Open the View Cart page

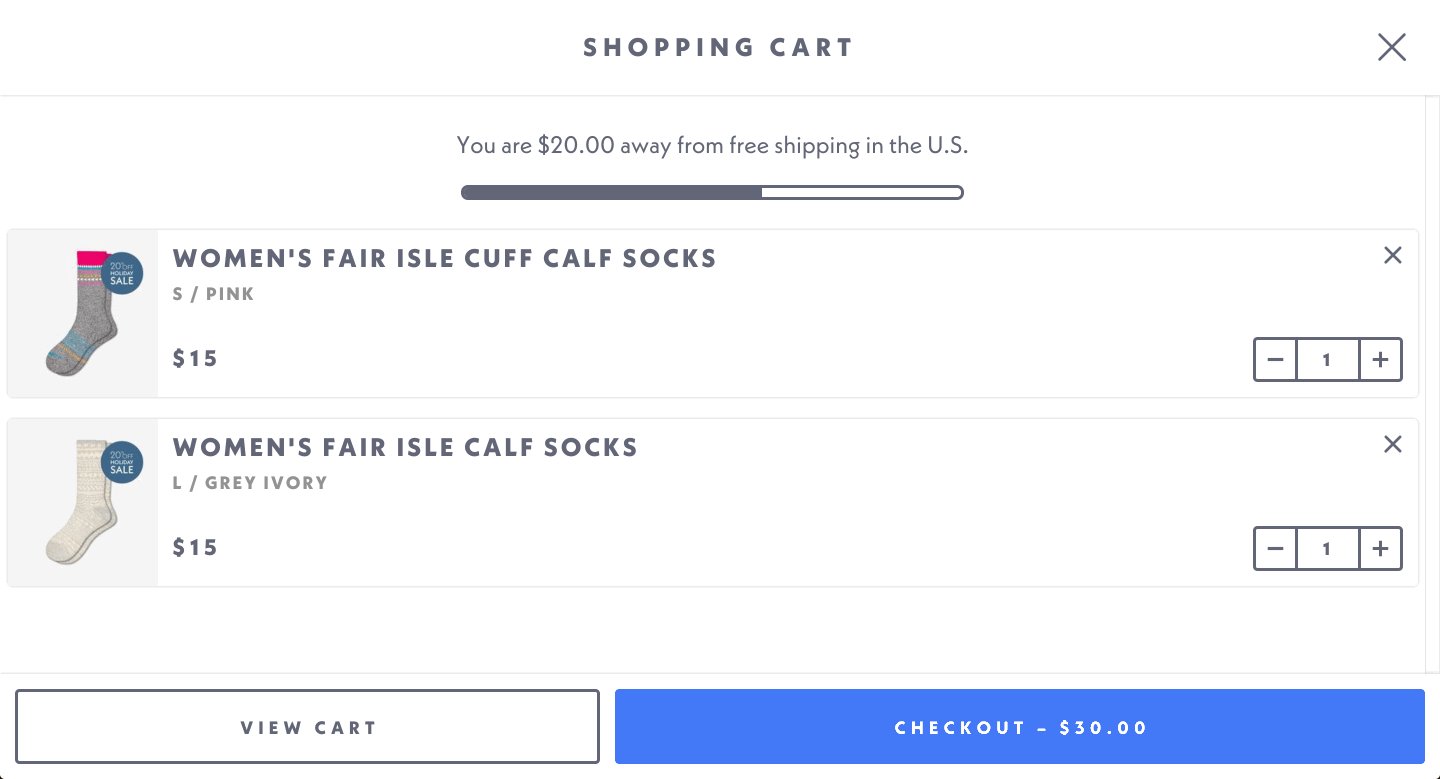click(x=307, y=727)
